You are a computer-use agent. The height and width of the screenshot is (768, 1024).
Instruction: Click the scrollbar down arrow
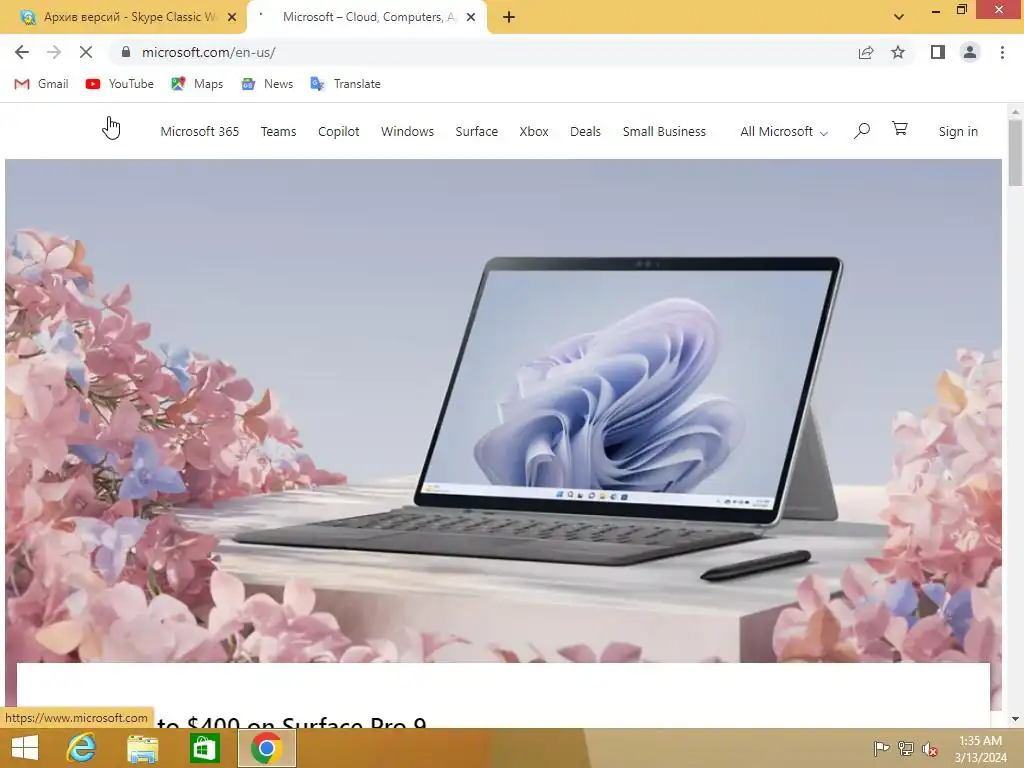(x=1015, y=719)
